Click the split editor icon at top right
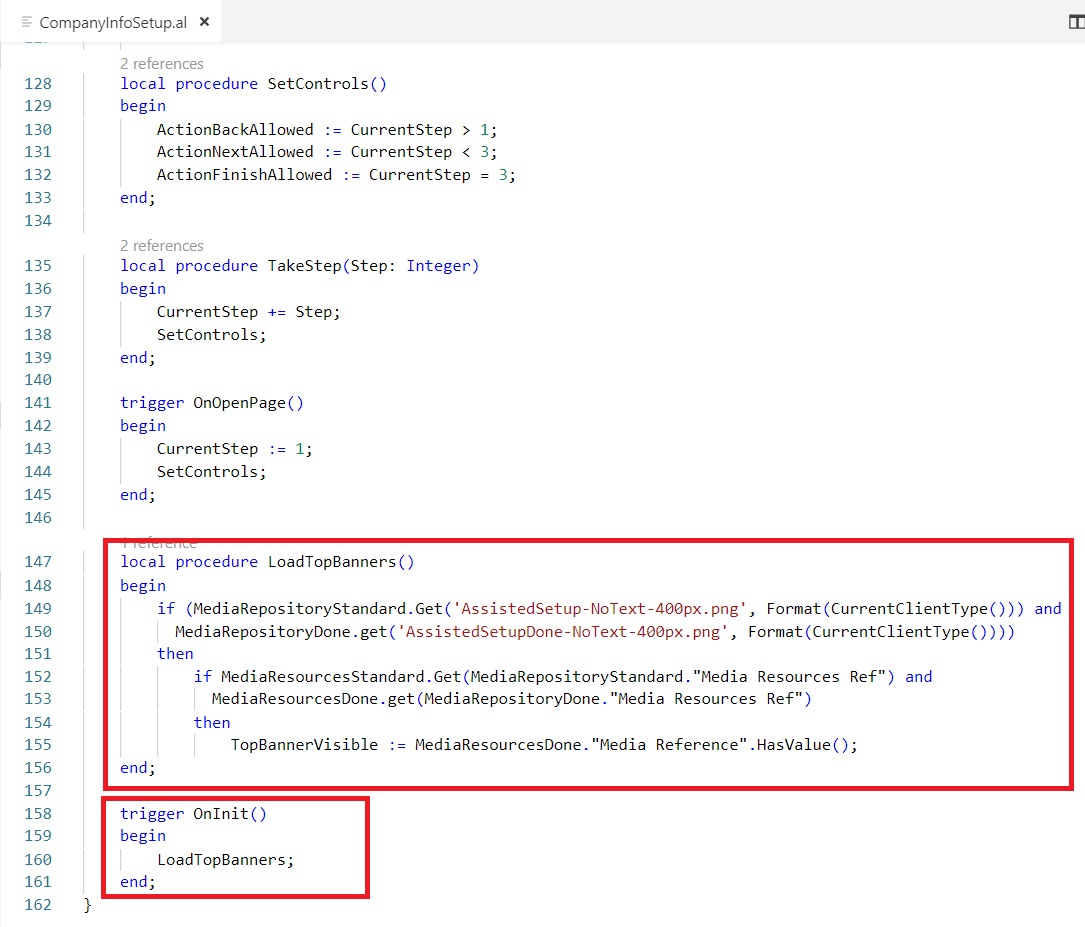Image resolution: width=1085 pixels, height=927 pixels. [x=1076, y=22]
